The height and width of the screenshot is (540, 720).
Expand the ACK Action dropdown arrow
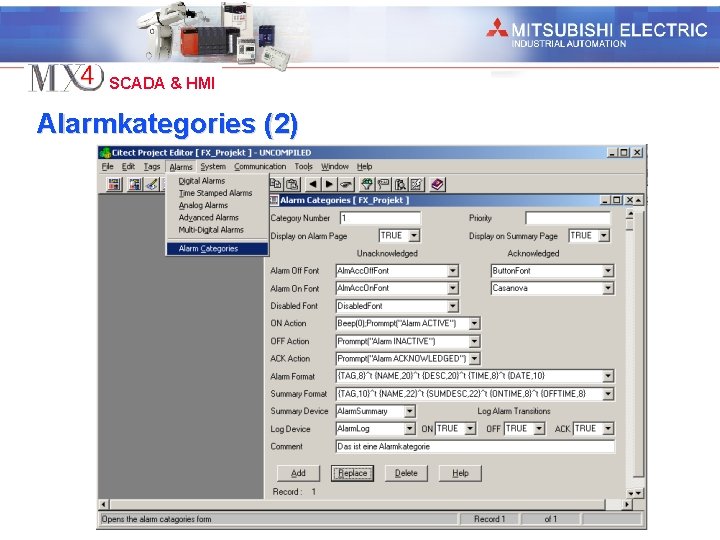[x=474, y=359]
